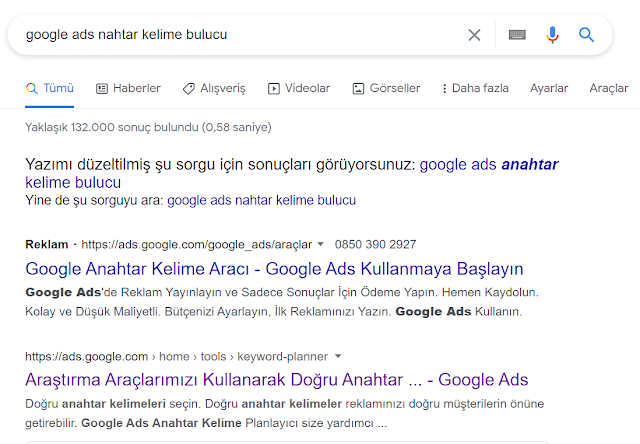The image size is (640, 444).
Task: Click the ads.google.com keyword-planner breadcrumb URL
Action: (176, 357)
